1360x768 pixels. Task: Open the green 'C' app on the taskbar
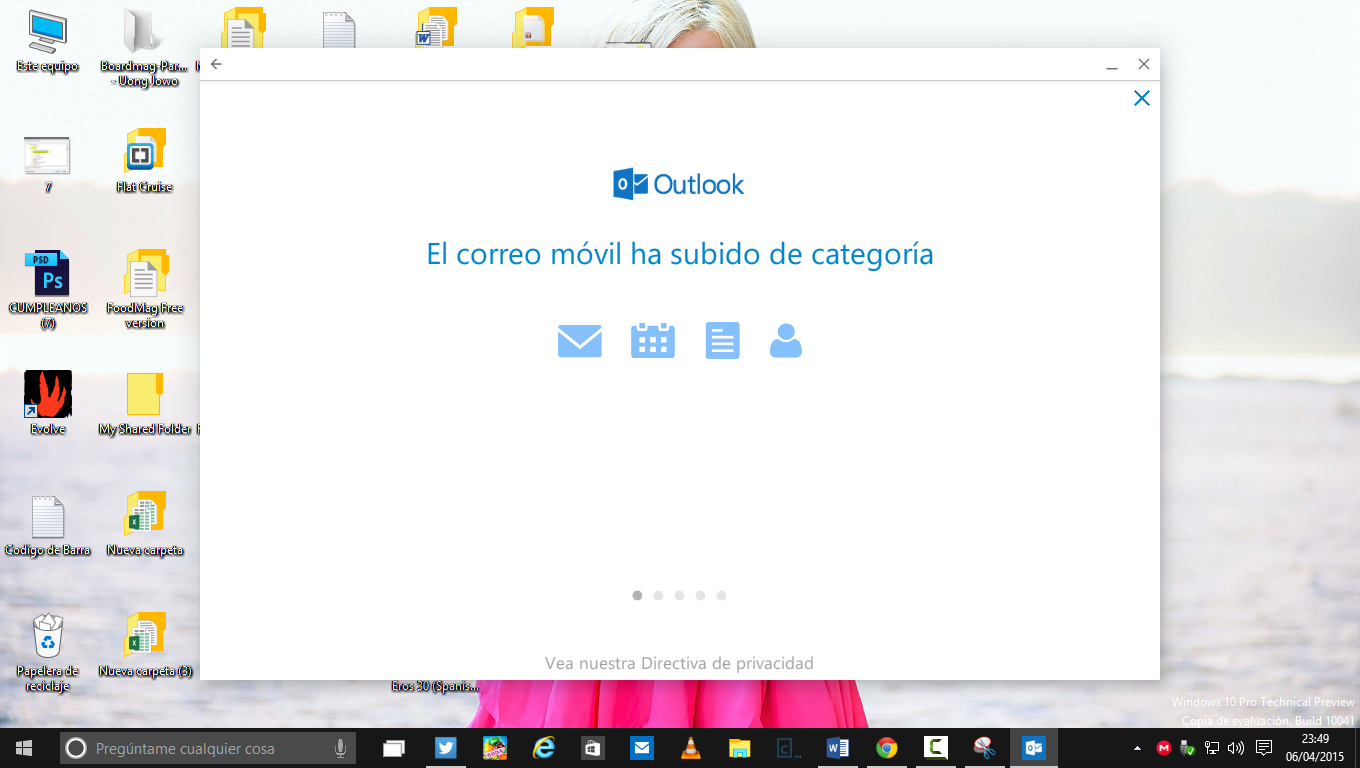(x=935, y=748)
